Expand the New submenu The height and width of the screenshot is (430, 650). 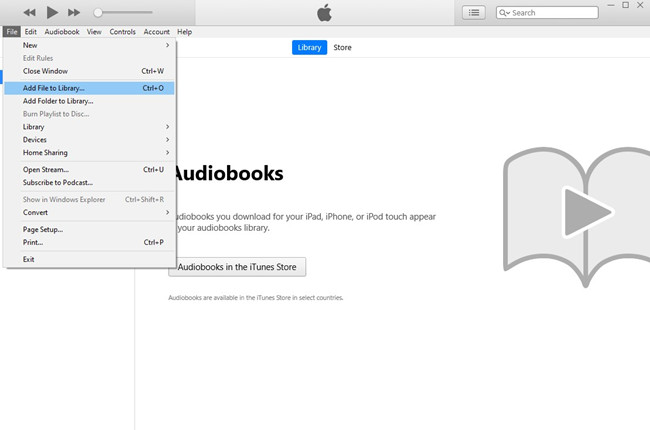coord(89,45)
